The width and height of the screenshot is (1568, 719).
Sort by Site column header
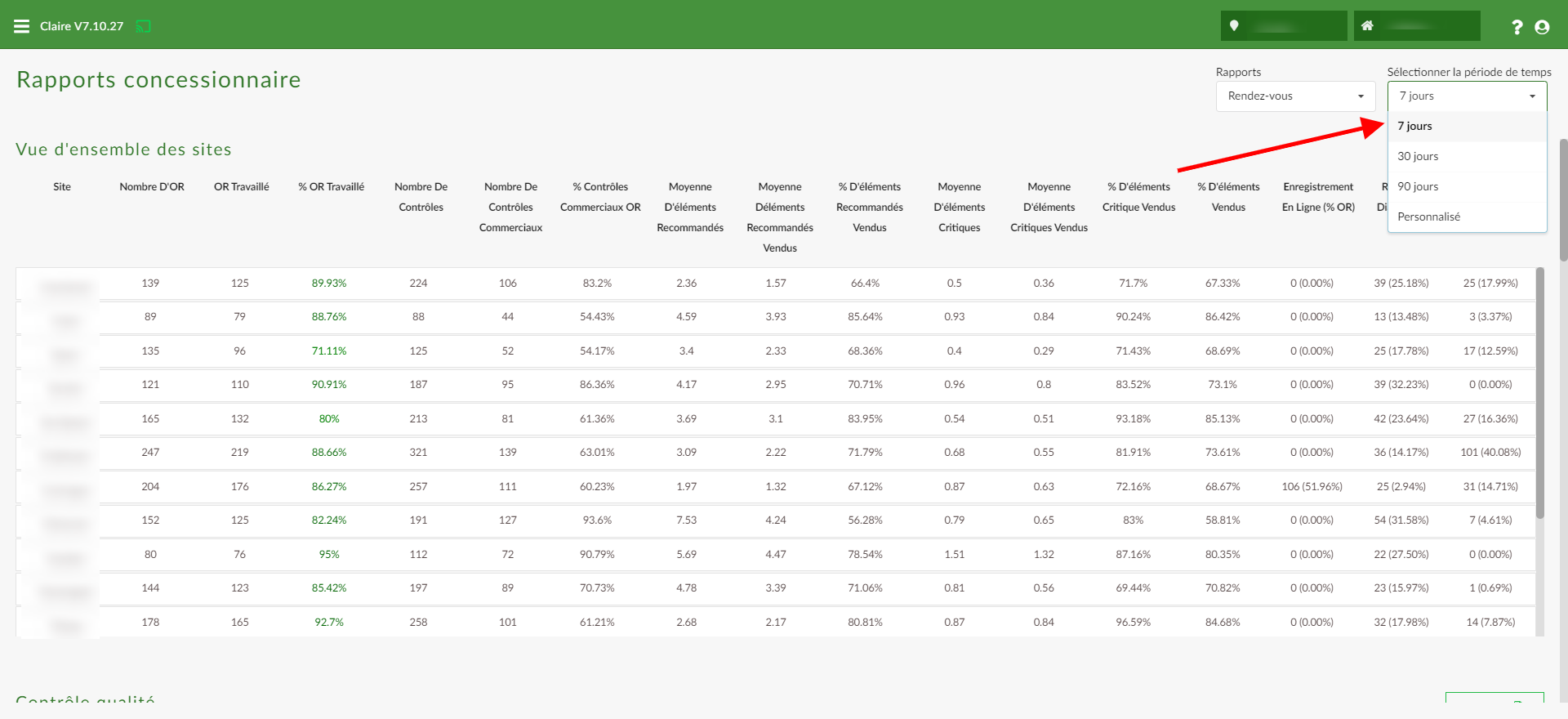pyautogui.click(x=62, y=186)
